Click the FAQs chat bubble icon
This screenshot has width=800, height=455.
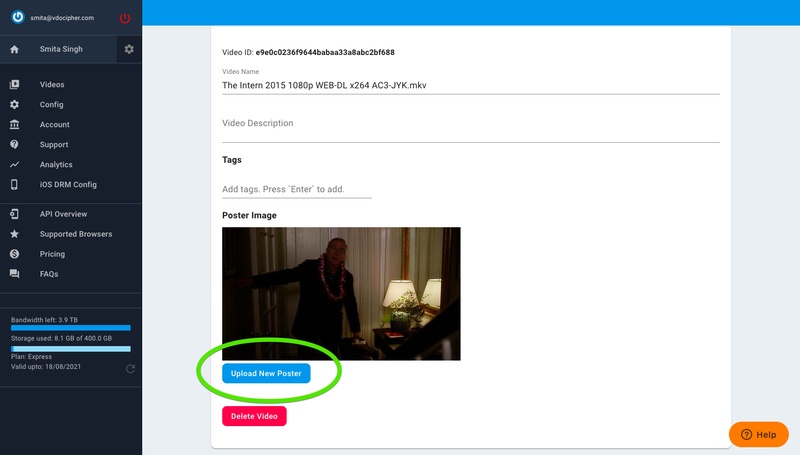pyautogui.click(x=14, y=274)
